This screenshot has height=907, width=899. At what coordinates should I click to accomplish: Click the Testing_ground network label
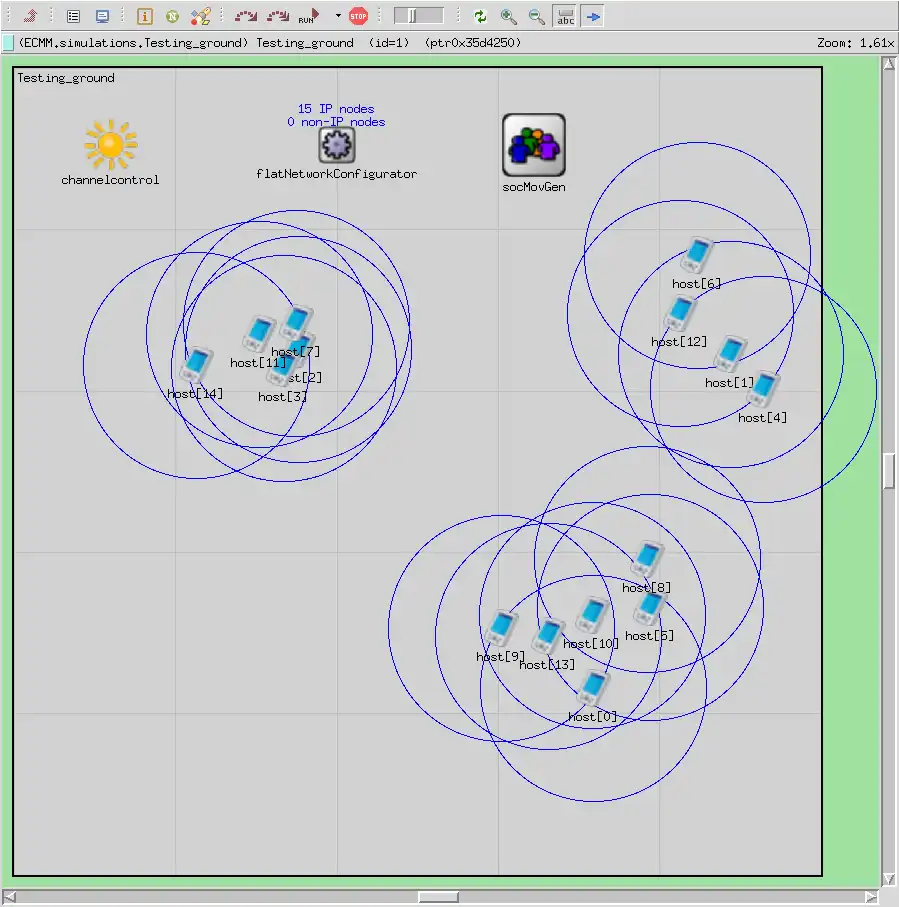pyautogui.click(x=66, y=78)
